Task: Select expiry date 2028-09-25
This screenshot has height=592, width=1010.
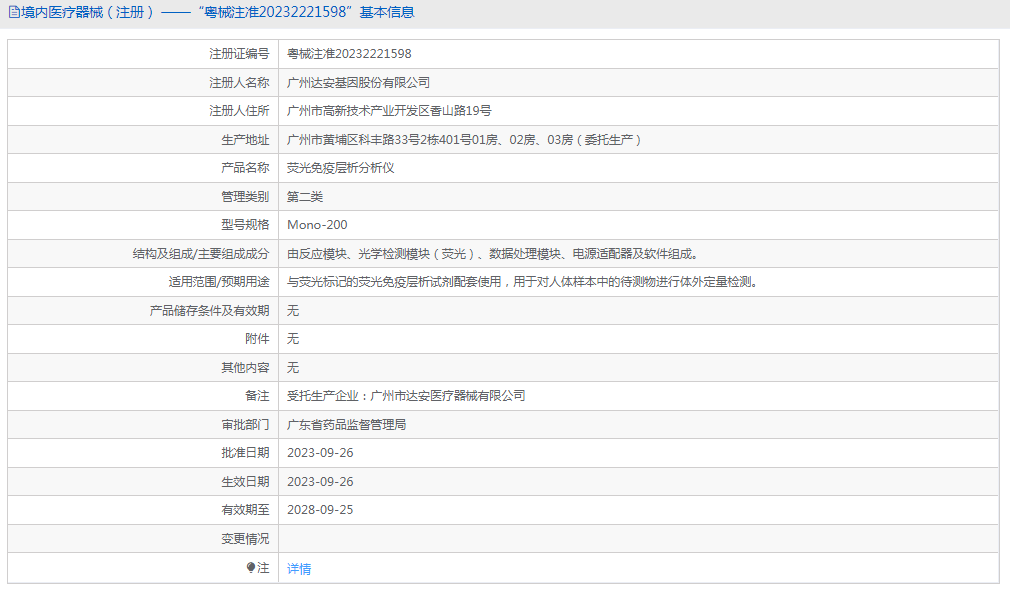Action: [320, 510]
